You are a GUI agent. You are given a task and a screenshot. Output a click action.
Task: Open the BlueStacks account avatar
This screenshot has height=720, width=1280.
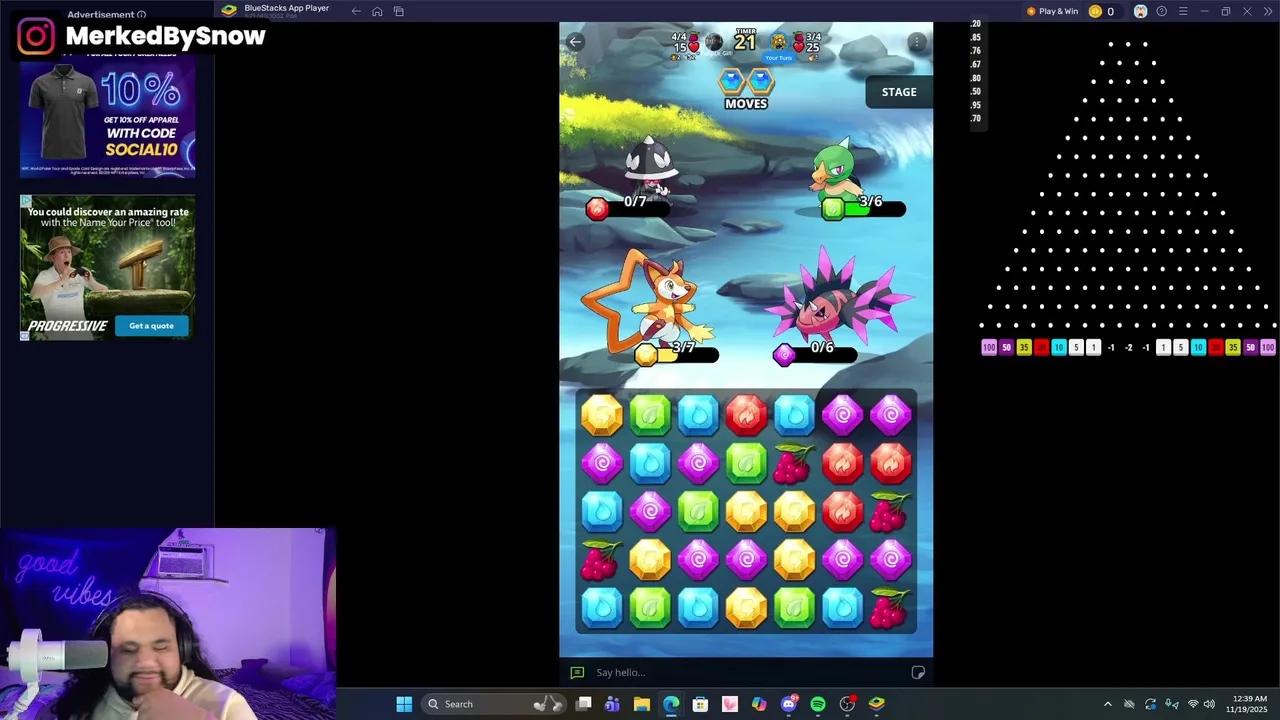pyautogui.click(x=1140, y=11)
